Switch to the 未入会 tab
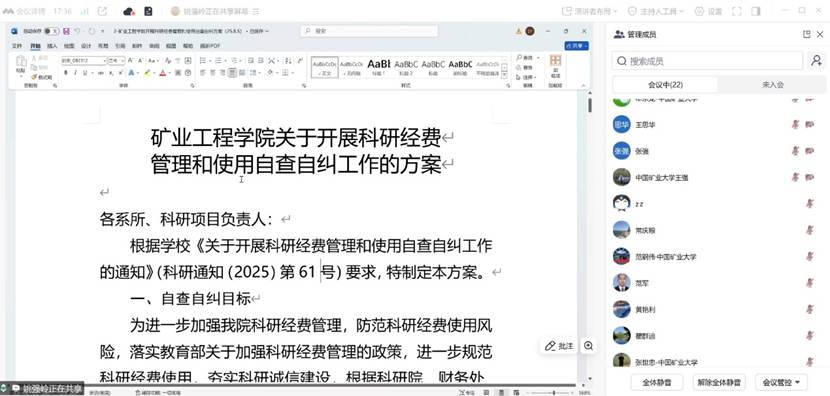 tap(773, 85)
